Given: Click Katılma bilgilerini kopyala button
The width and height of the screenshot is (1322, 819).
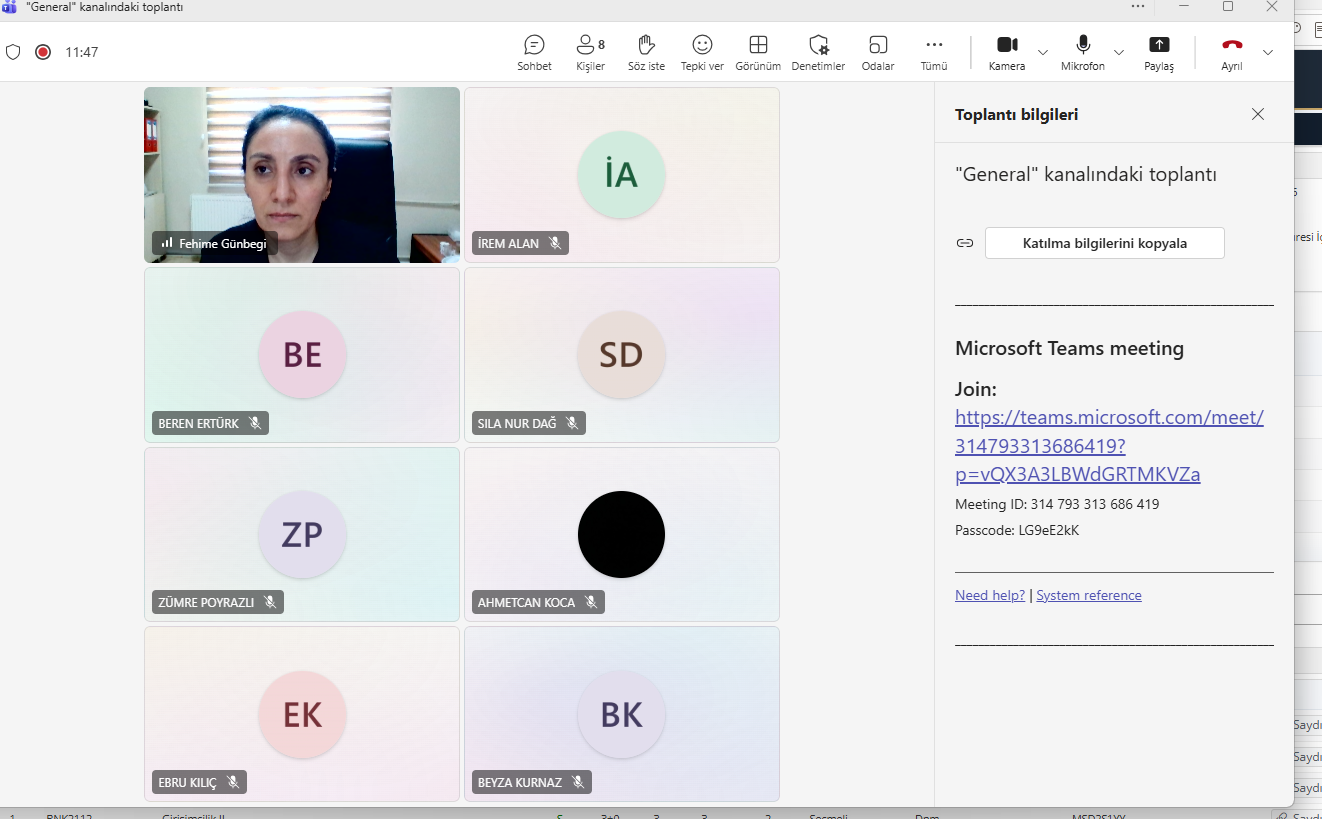Looking at the screenshot, I should click(1105, 243).
